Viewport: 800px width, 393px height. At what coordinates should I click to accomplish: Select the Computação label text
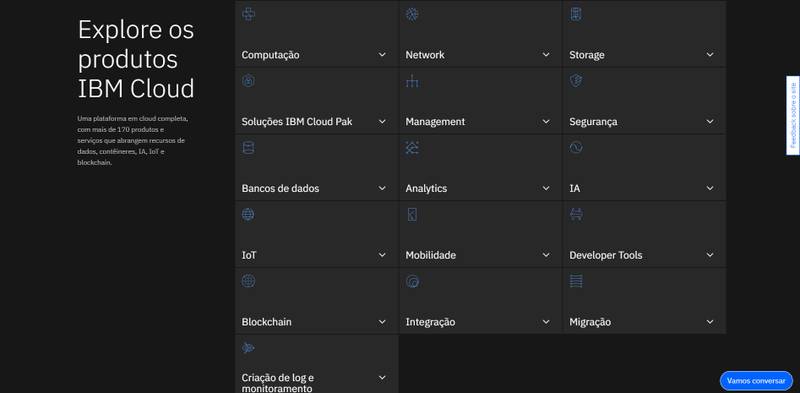[x=270, y=55]
